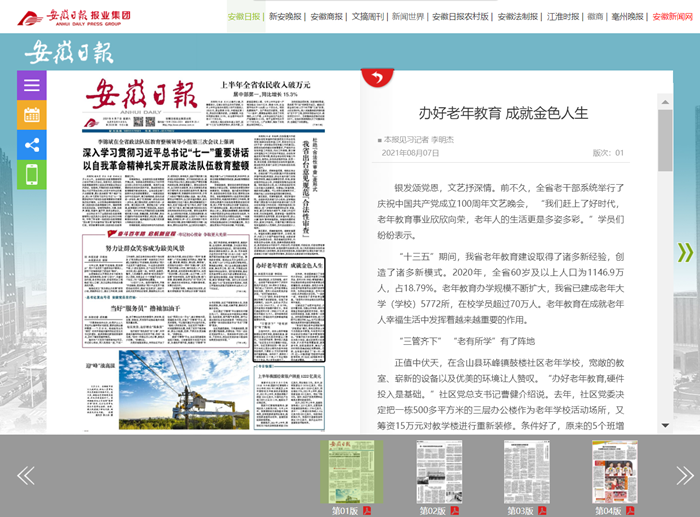Open 第02版 page thumbnail
Viewport: 700px width, 517px height.
click(439, 472)
